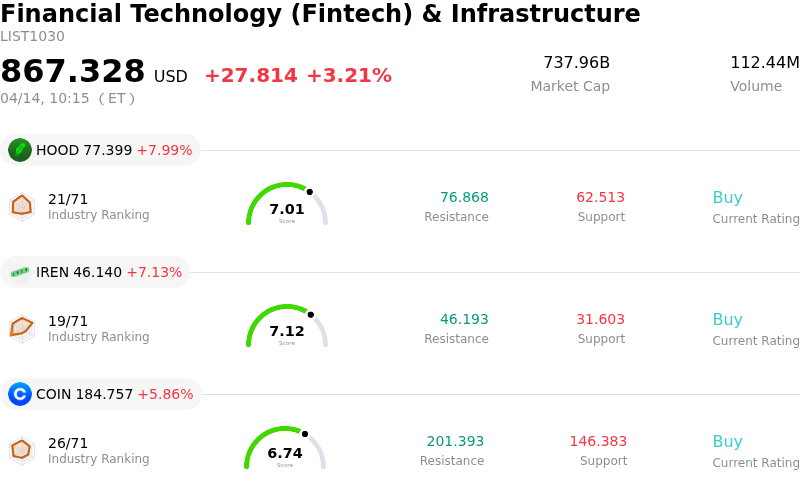Image resolution: width=800 pixels, height=488 pixels.
Task: Click HOOD industry ranking radar icon
Action: coord(21,206)
